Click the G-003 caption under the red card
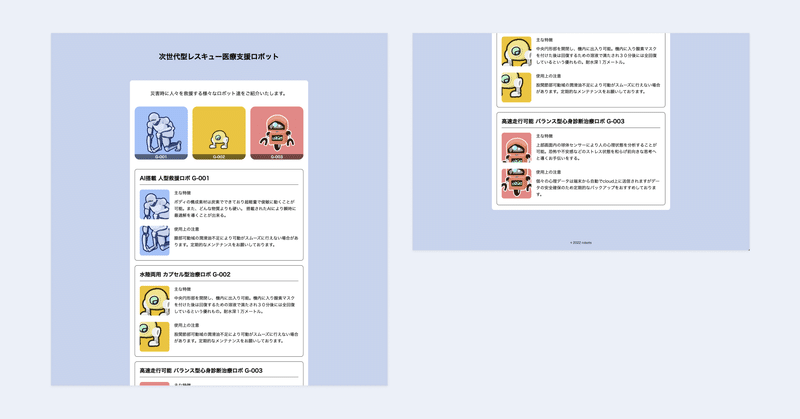The height and width of the screenshot is (419, 800). (277, 157)
